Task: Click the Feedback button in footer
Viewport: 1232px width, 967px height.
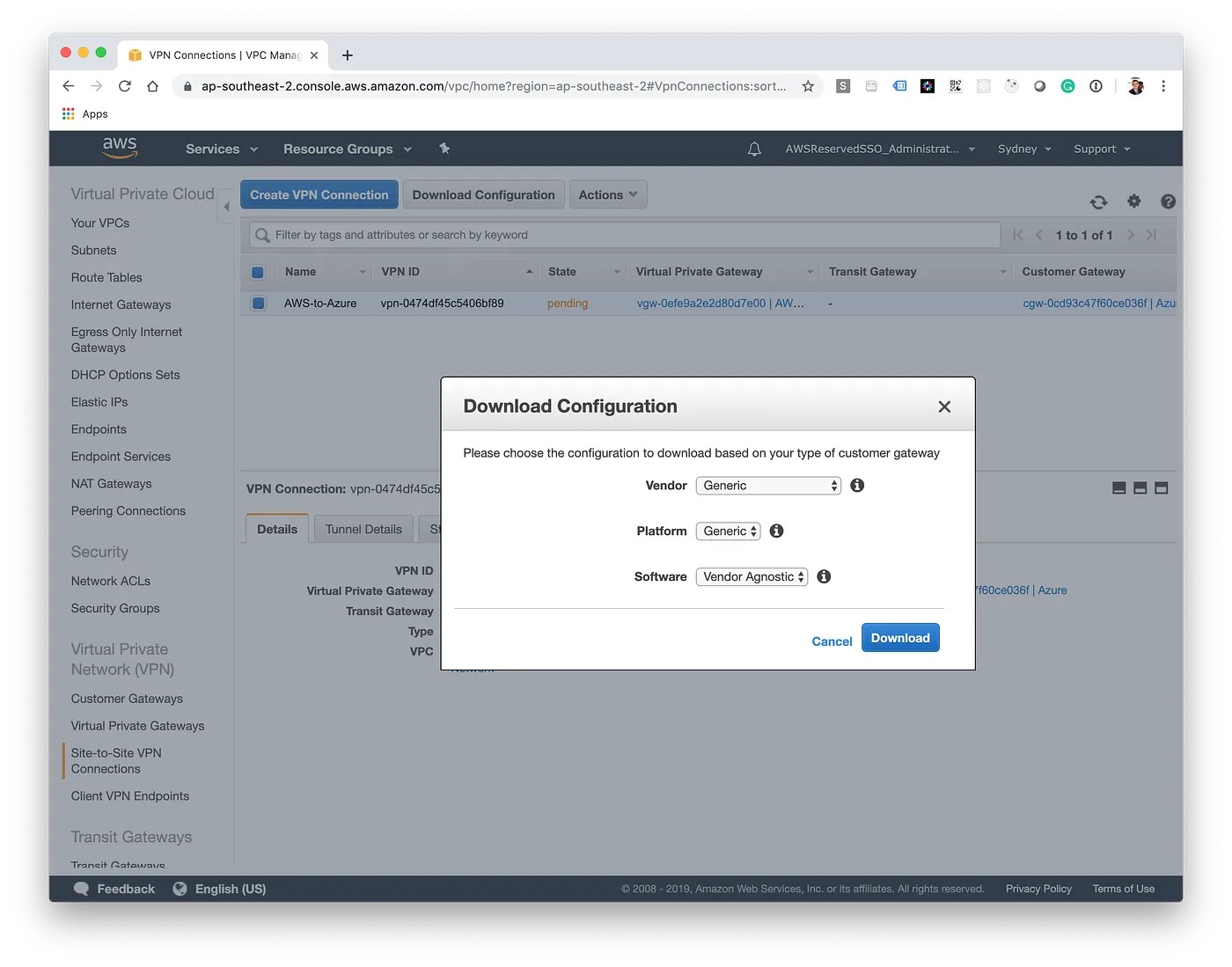Action: pyautogui.click(x=114, y=889)
